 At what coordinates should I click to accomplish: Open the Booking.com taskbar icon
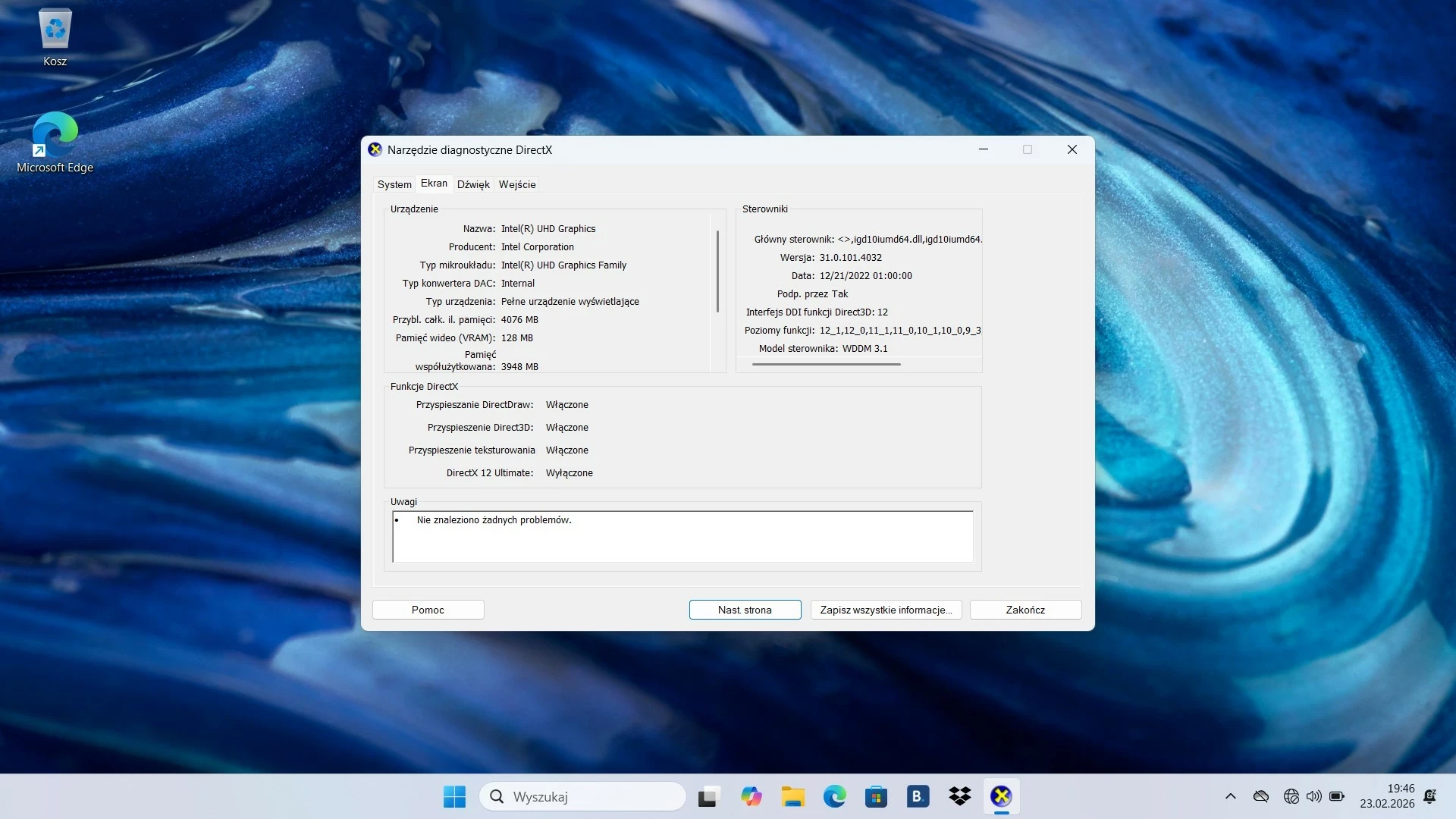918,796
